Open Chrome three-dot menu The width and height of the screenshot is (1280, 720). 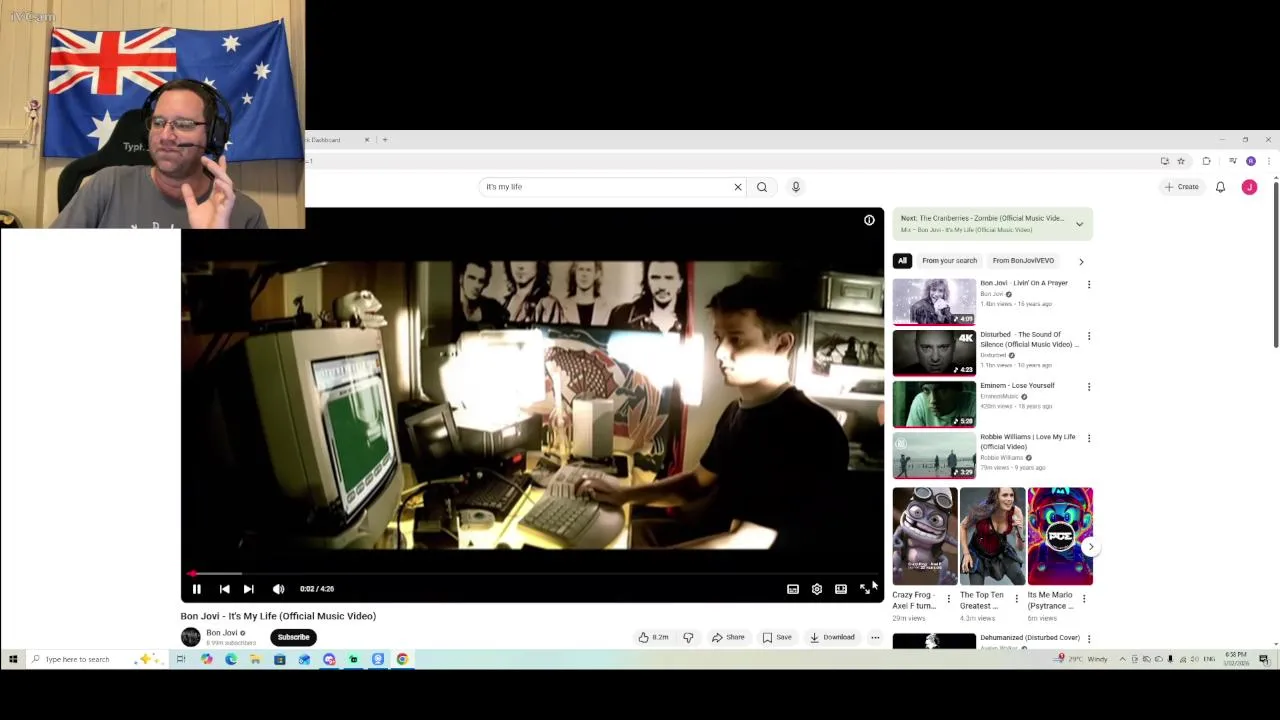tap(1268, 161)
